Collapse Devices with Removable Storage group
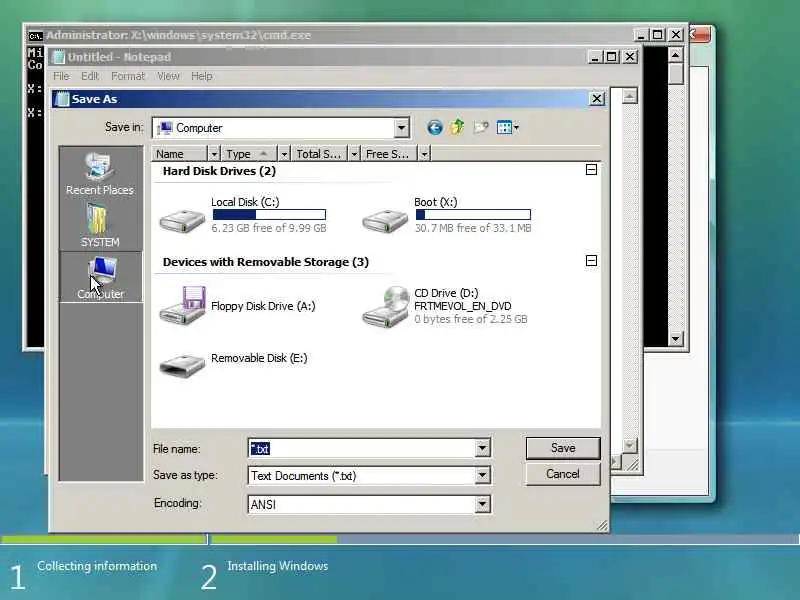Viewport: 800px width, 600px height. 591,261
